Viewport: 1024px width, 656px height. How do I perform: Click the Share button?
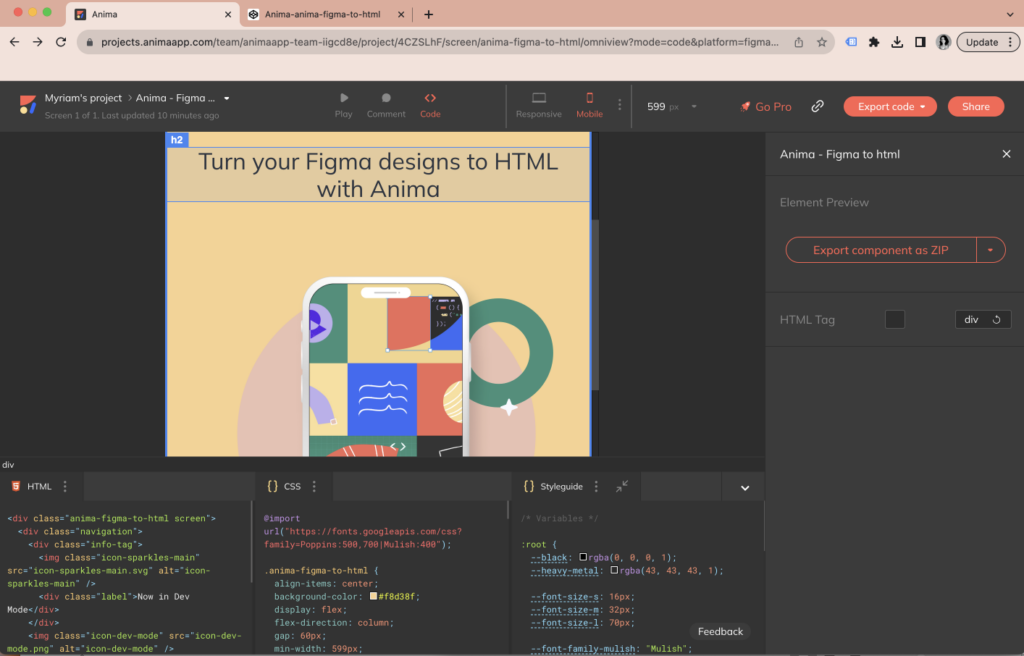click(x=975, y=106)
